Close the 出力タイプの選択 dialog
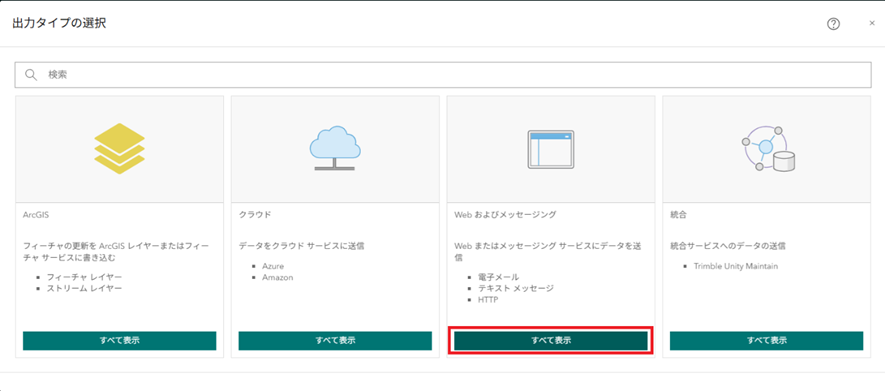The image size is (885, 391). pos(872,24)
